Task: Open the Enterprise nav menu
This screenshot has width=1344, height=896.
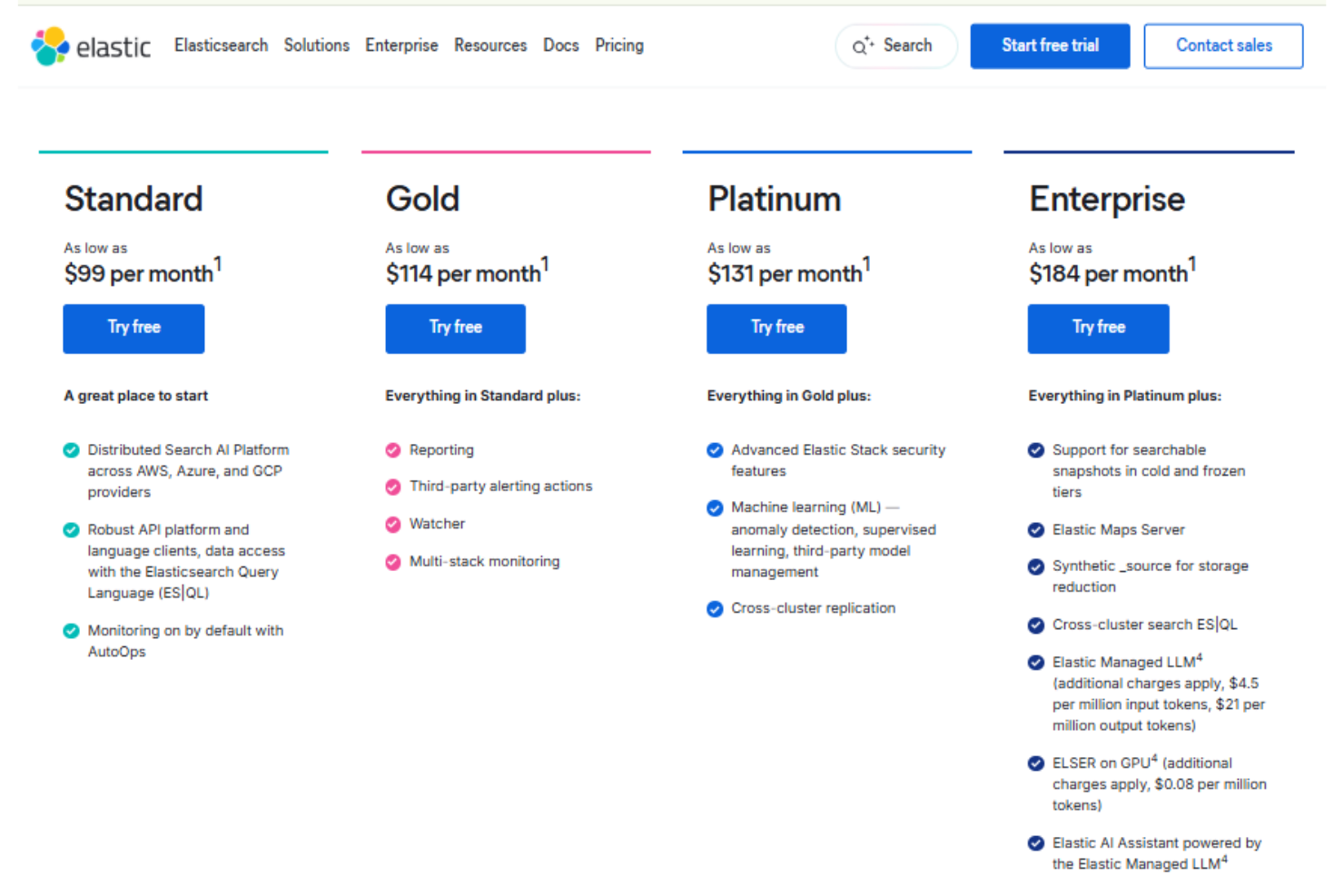Action: tap(401, 45)
